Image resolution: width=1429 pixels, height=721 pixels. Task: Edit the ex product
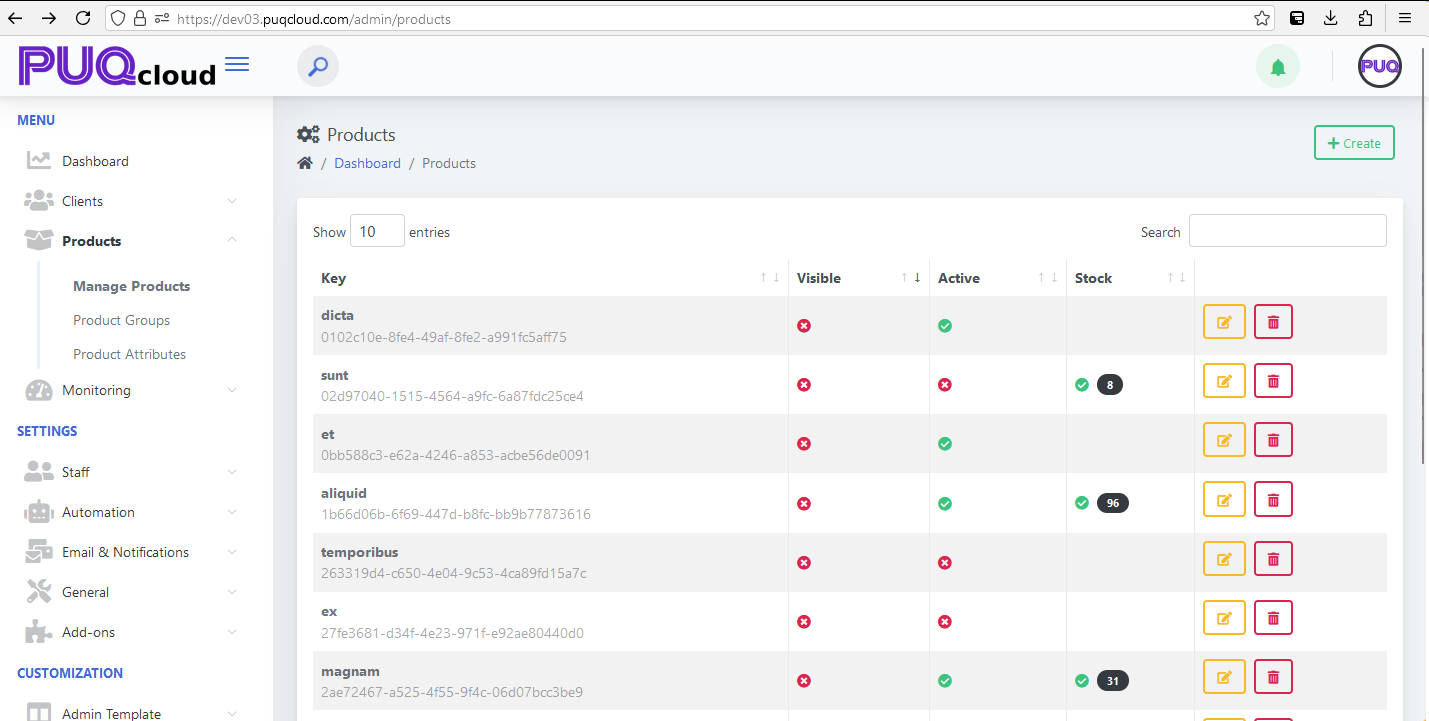point(1224,618)
